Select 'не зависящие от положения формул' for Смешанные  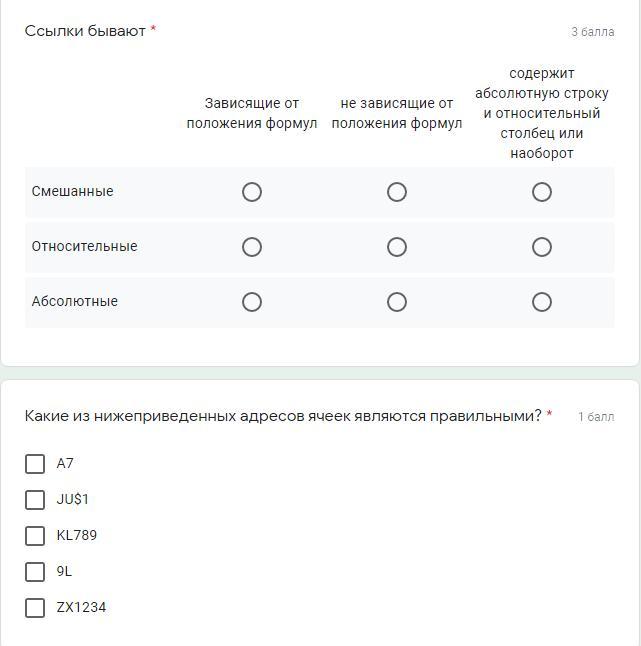pos(397,192)
